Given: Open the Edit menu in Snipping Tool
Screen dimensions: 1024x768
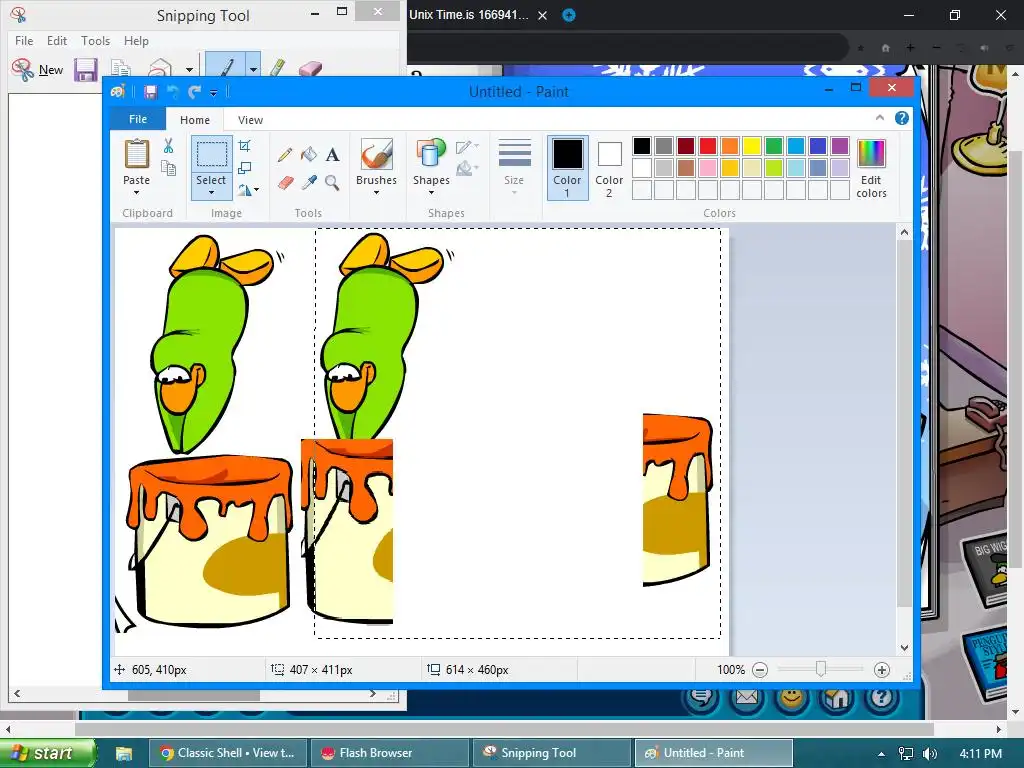Looking at the screenshot, I should (x=57, y=40).
